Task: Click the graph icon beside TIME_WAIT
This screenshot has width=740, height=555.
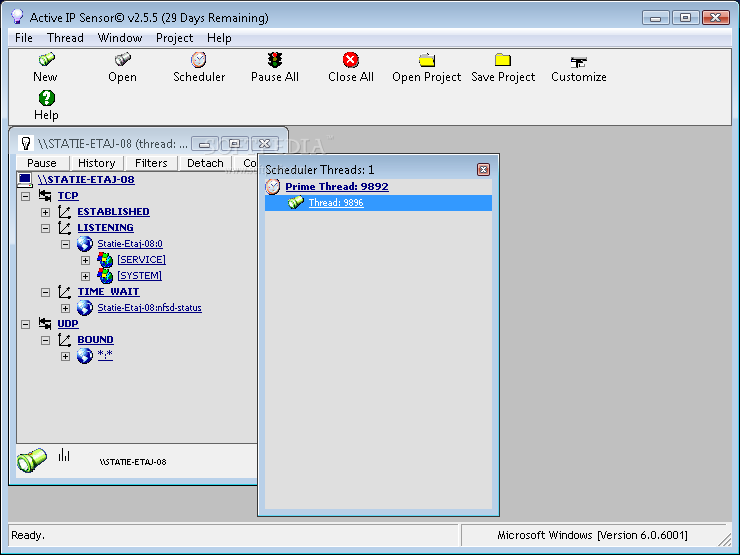Action: point(65,292)
